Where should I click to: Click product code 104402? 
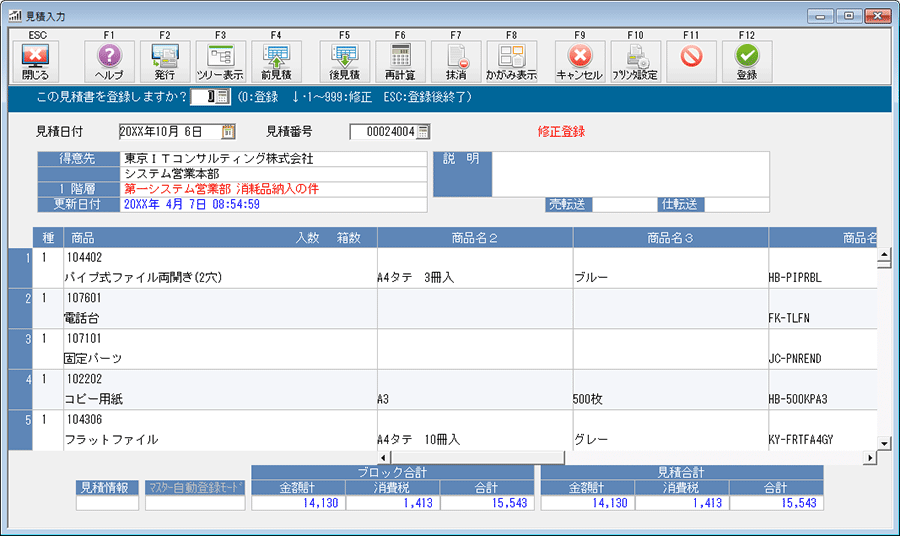(x=84, y=258)
